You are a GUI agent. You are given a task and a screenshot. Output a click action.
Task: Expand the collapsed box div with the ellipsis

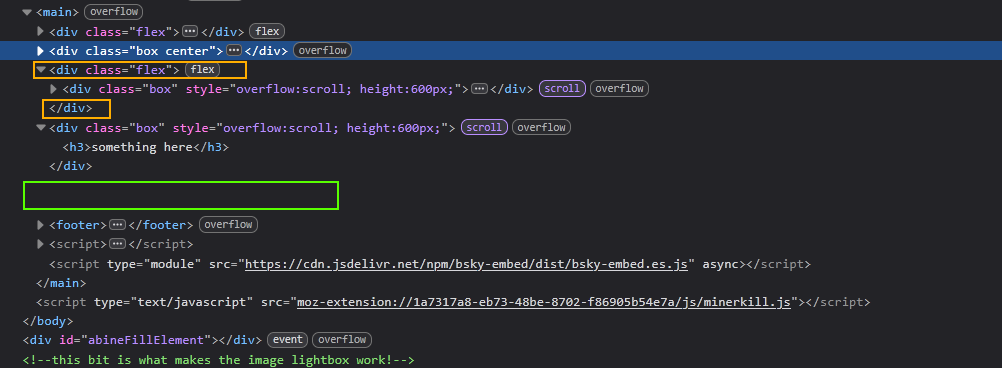[54, 89]
